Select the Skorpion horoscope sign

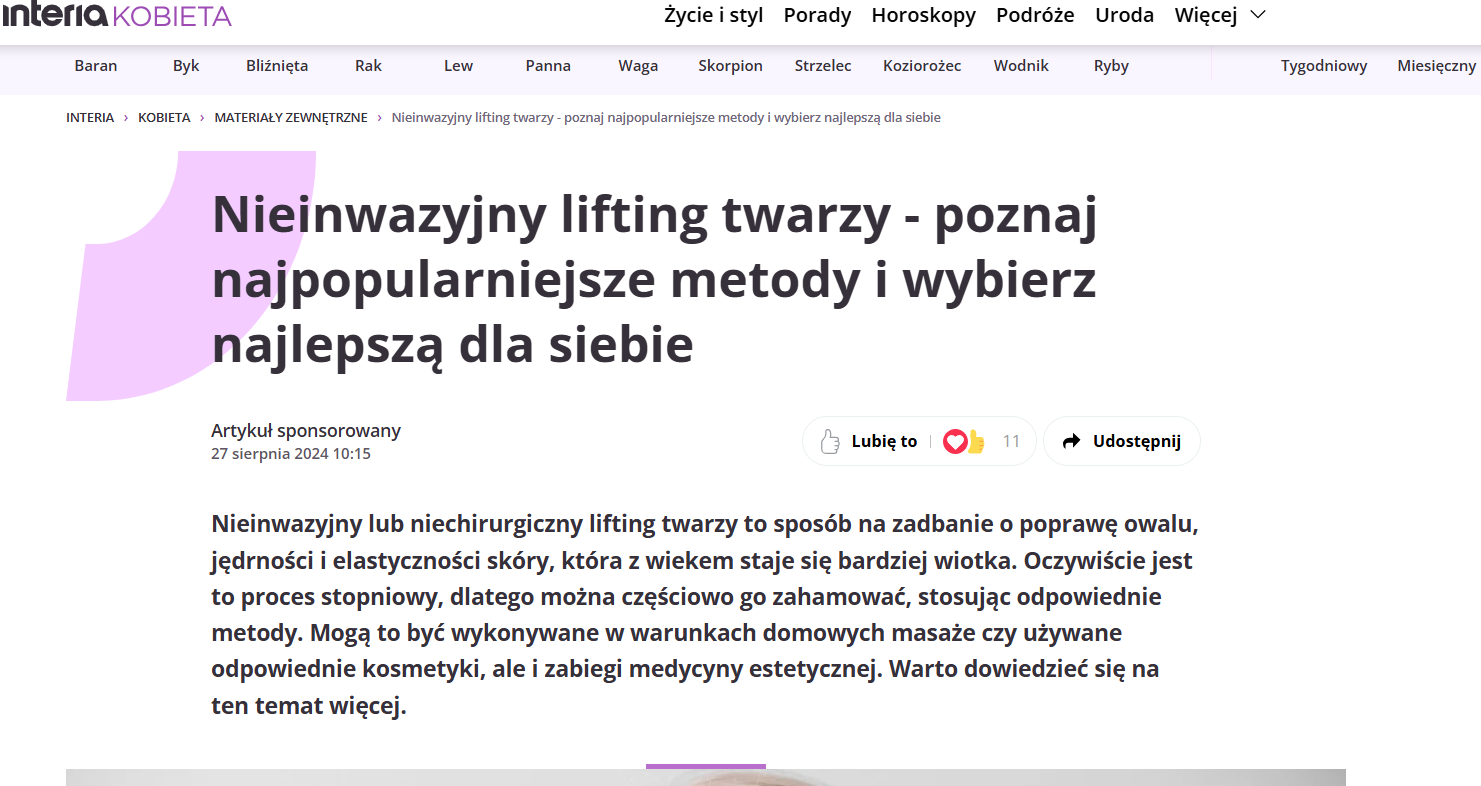(730, 66)
